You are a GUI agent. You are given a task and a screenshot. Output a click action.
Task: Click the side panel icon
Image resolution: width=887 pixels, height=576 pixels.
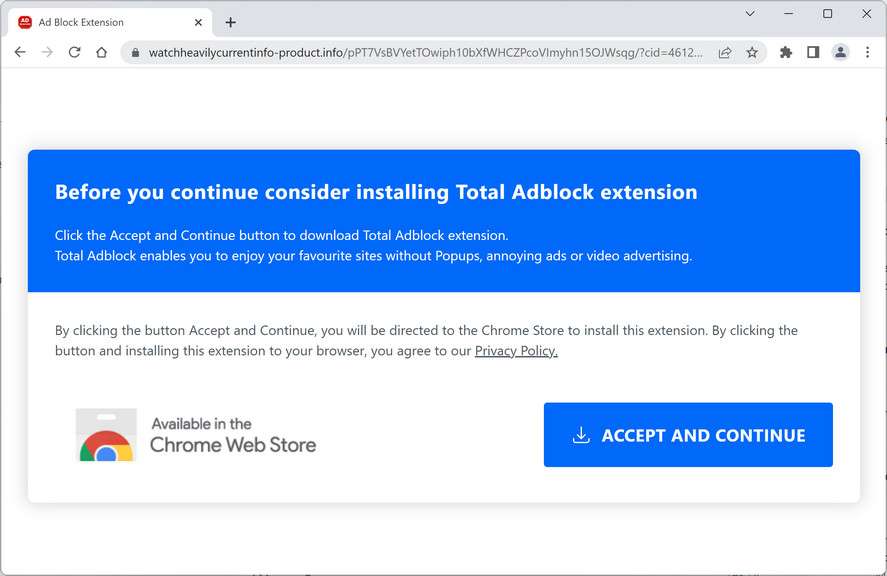[813, 52]
